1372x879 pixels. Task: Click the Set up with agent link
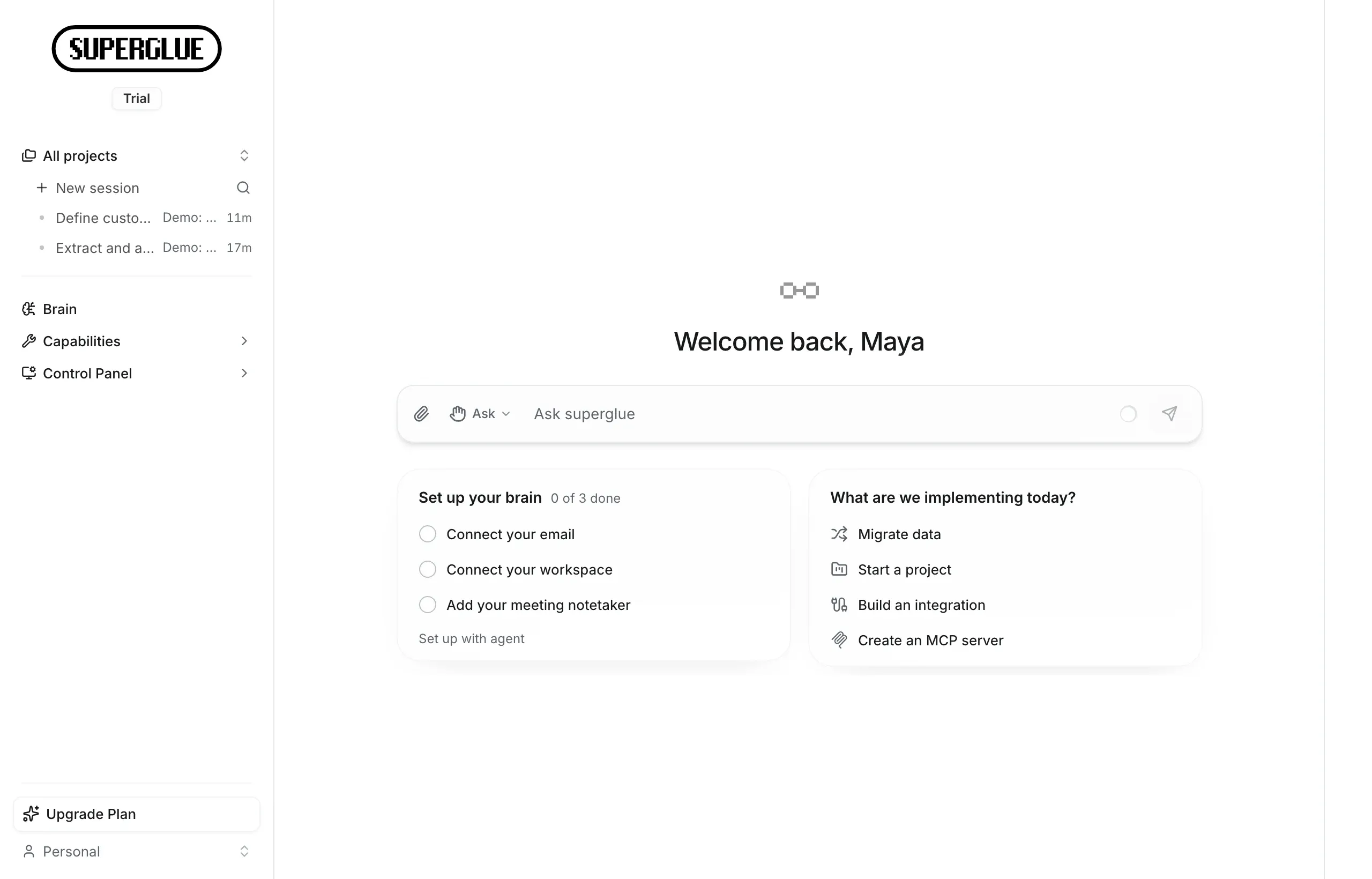click(x=472, y=639)
